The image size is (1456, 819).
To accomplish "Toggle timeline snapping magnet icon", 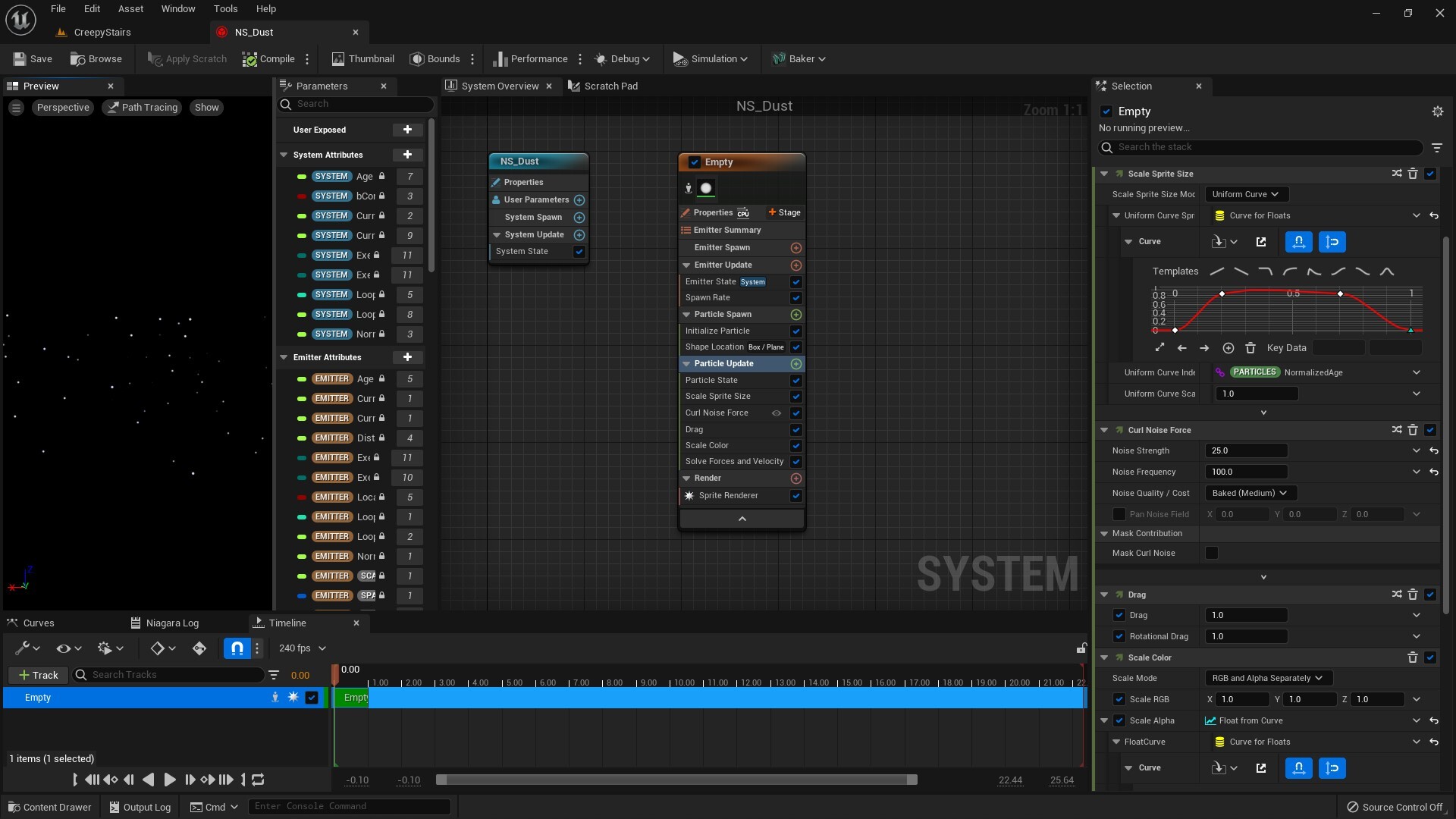I will click(237, 648).
